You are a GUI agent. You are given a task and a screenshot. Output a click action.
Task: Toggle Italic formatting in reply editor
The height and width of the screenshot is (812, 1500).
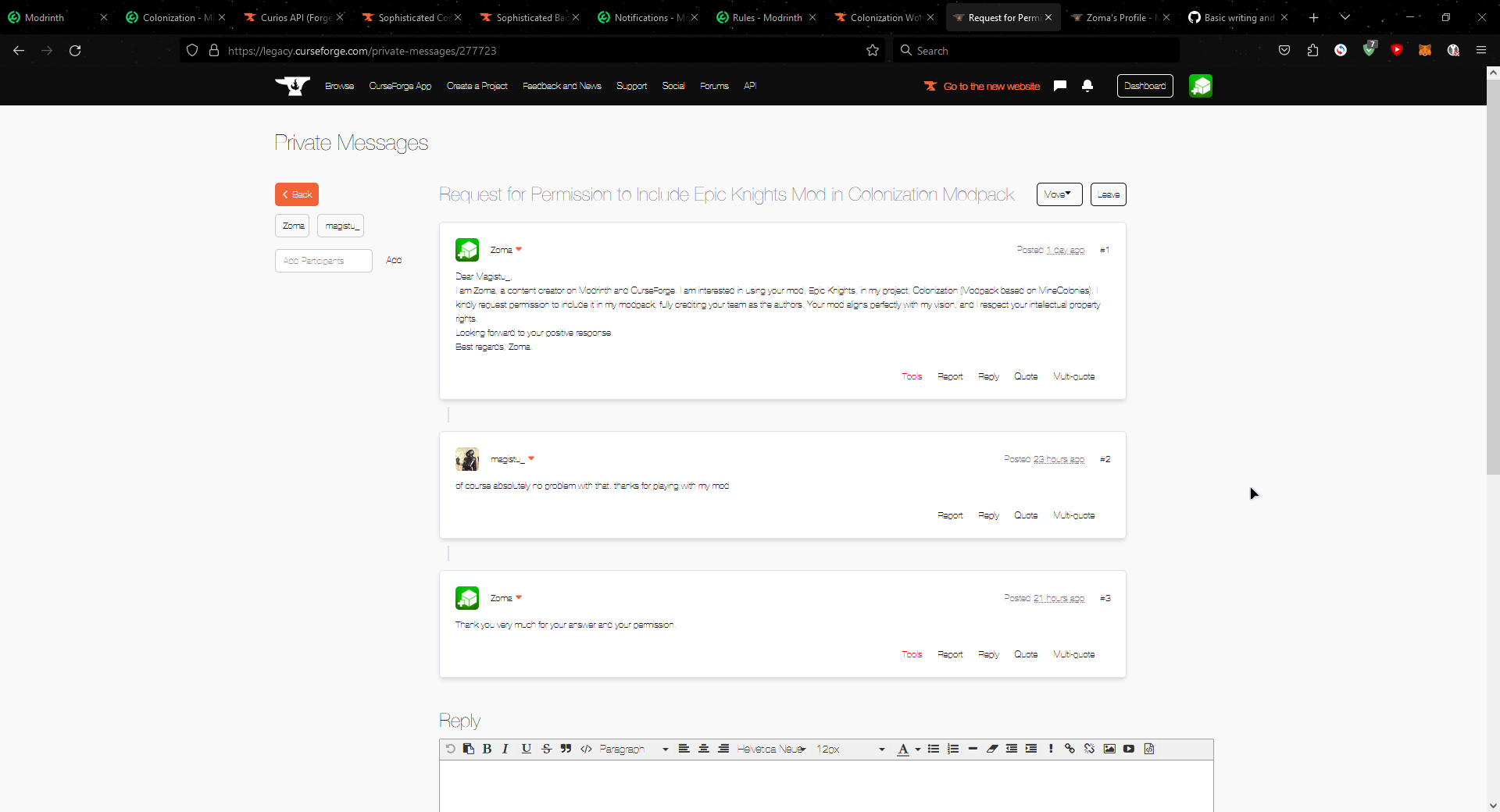[x=505, y=749]
